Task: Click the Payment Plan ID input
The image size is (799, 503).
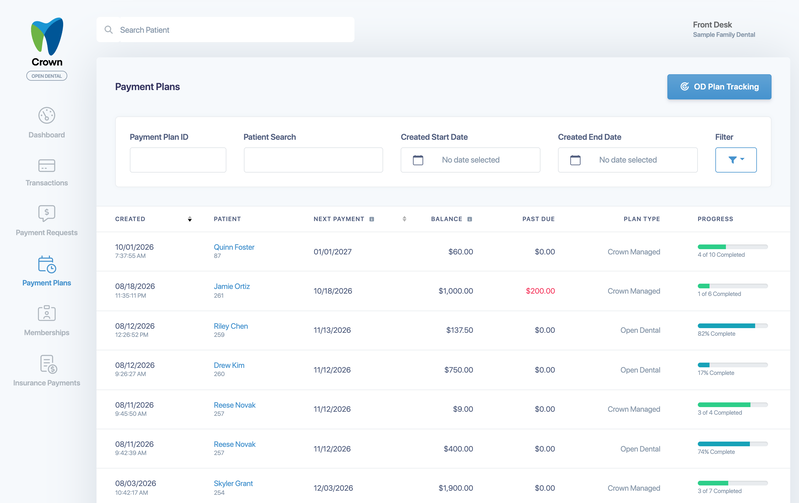Action: coord(178,160)
